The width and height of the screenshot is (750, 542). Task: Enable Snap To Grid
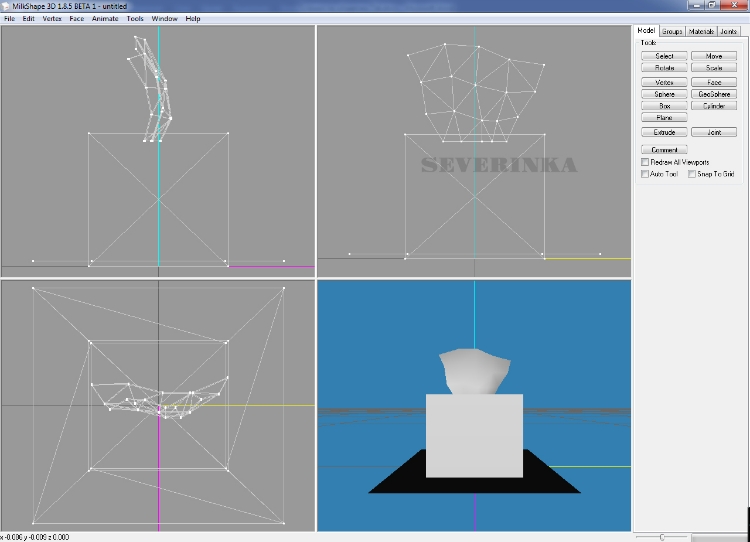click(x=692, y=174)
